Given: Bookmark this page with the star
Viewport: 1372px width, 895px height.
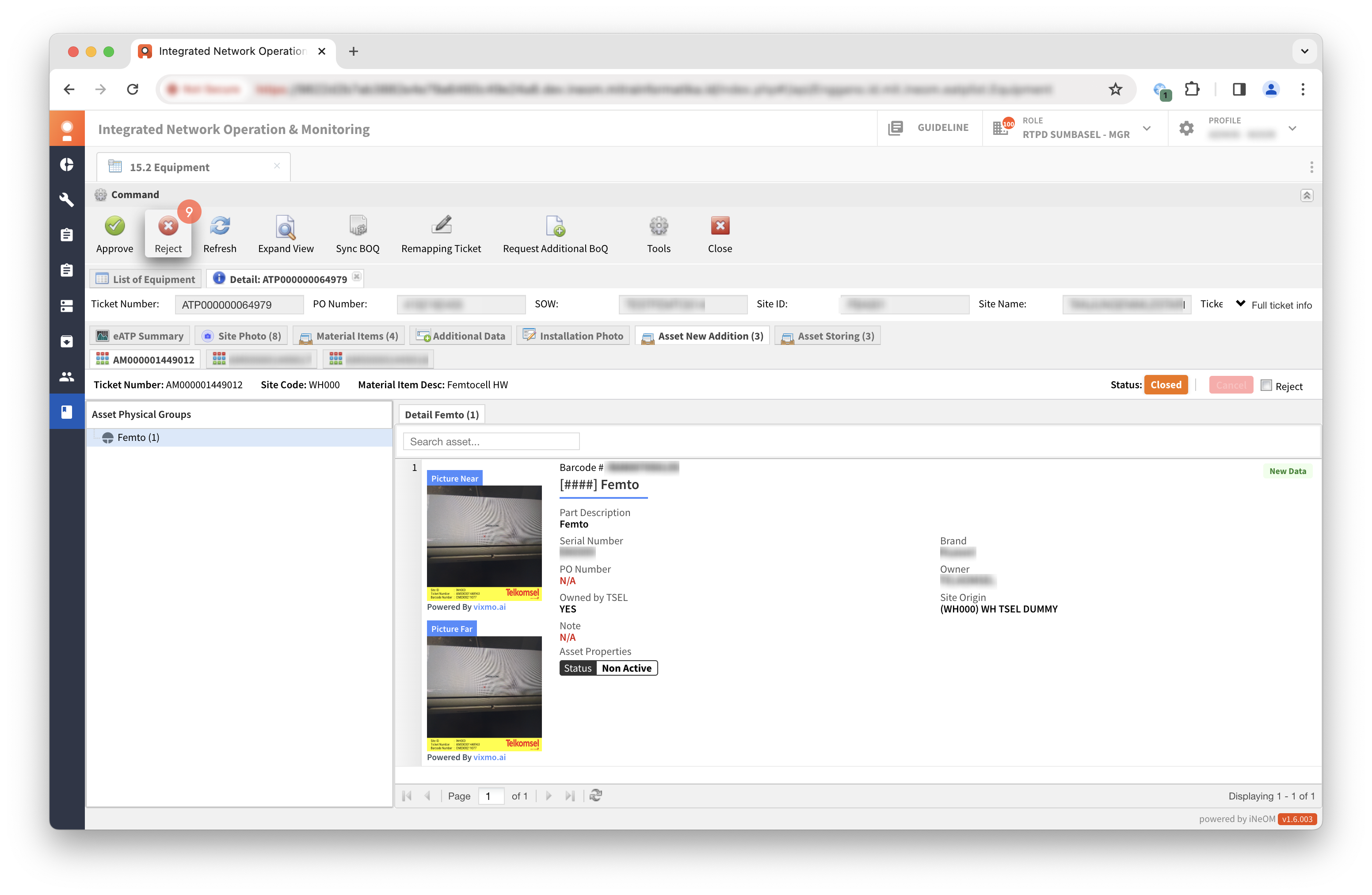Looking at the screenshot, I should (1115, 89).
